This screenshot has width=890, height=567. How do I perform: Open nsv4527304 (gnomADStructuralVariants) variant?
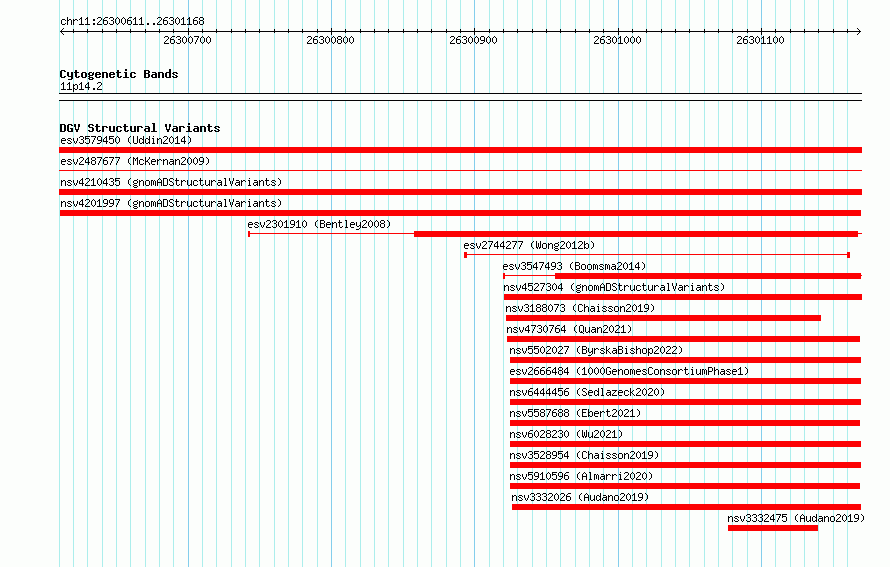[614, 287]
